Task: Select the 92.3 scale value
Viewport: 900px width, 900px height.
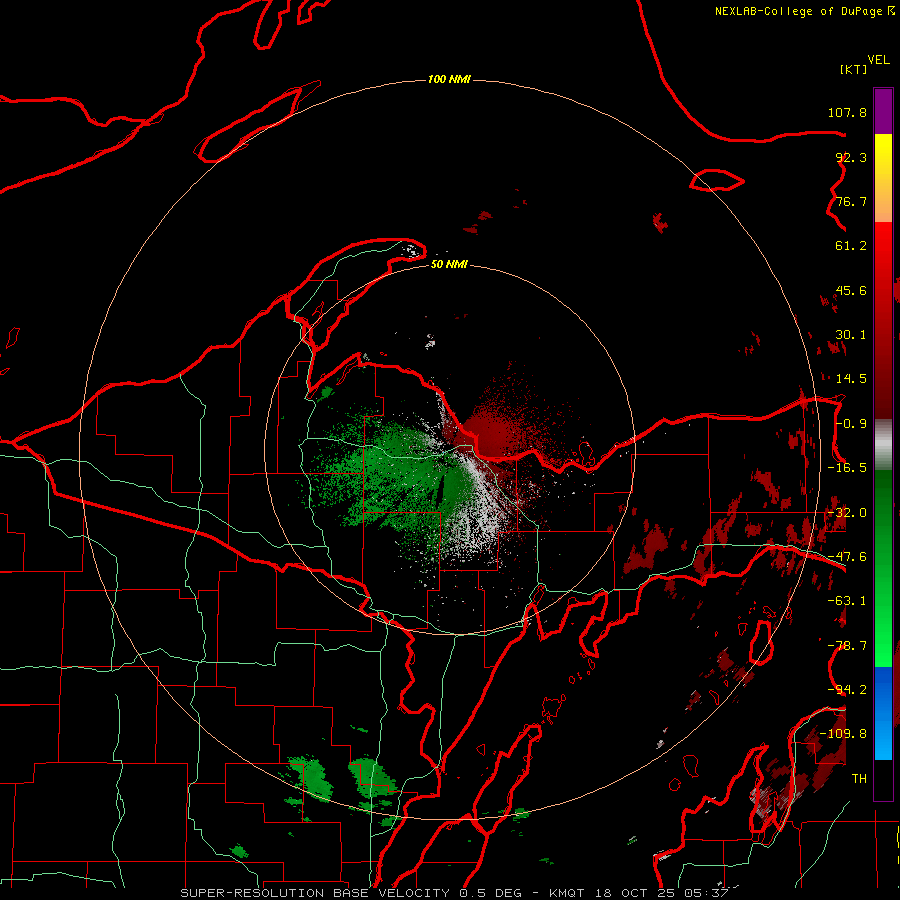Action: point(851,157)
